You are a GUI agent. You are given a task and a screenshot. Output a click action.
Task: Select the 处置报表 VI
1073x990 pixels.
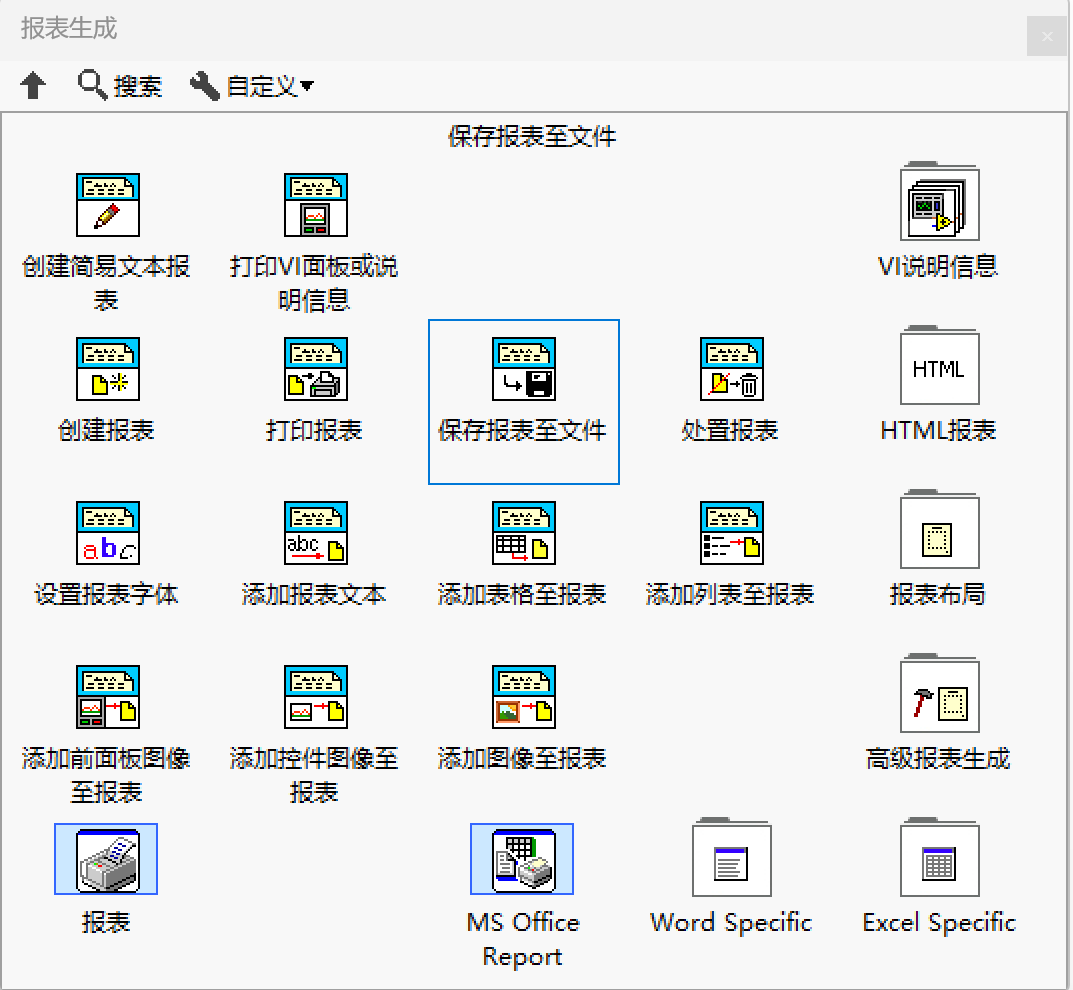(731, 367)
